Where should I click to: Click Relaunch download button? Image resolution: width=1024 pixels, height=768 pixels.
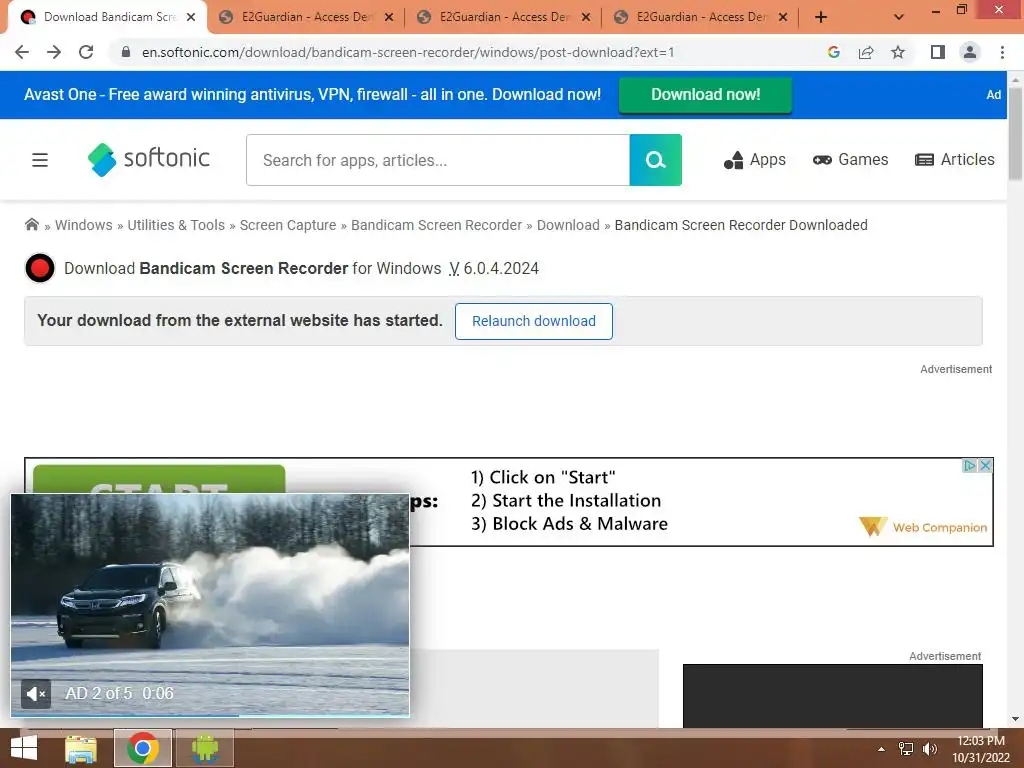pos(534,321)
